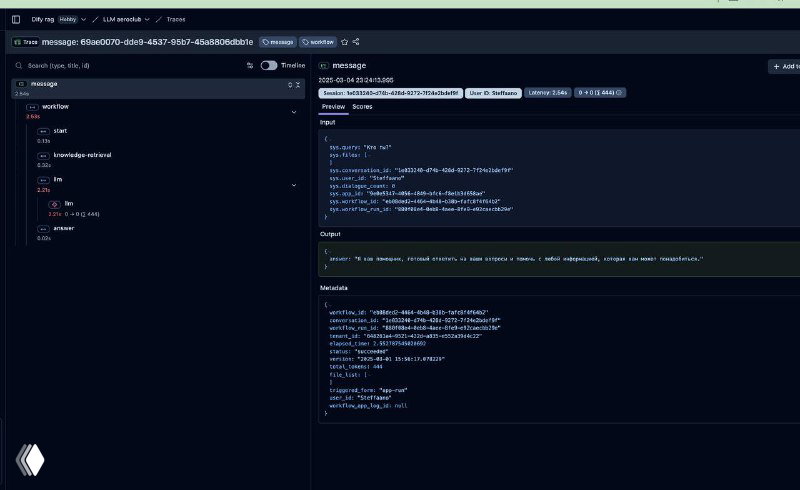800x490 pixels.
Task: Open the LLM aeroclub breadcrumb item
Action: [122, 19]
